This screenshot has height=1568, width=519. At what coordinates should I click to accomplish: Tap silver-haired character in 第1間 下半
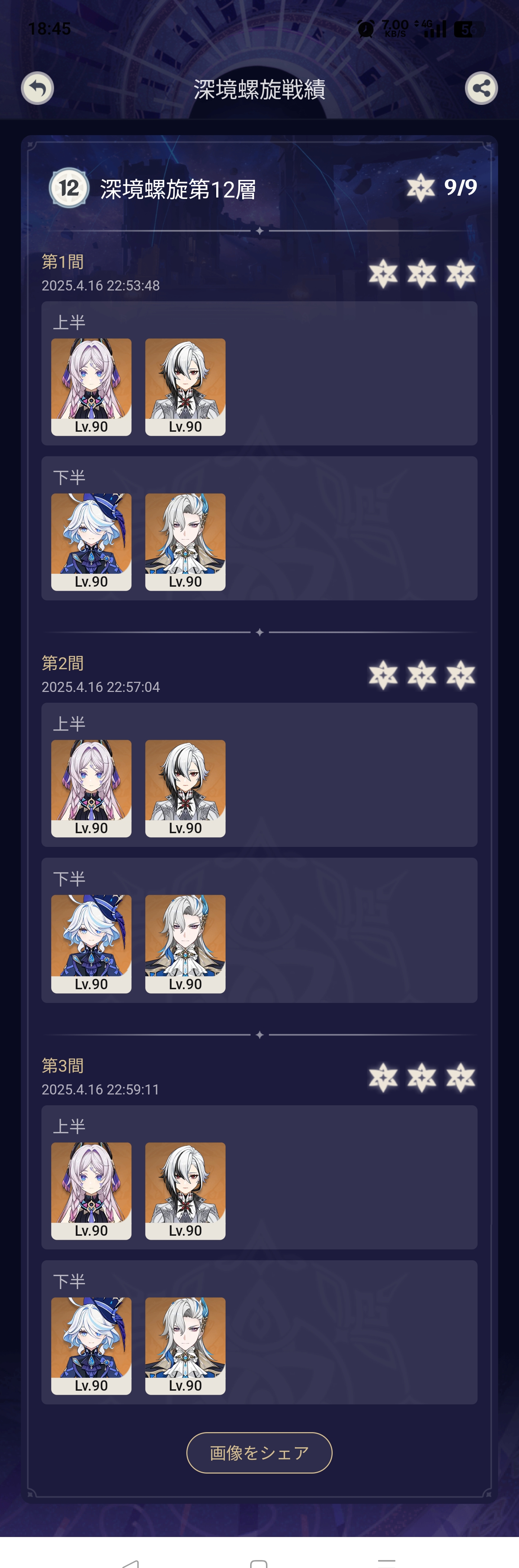pyautogui.click(x=185, y=542)
